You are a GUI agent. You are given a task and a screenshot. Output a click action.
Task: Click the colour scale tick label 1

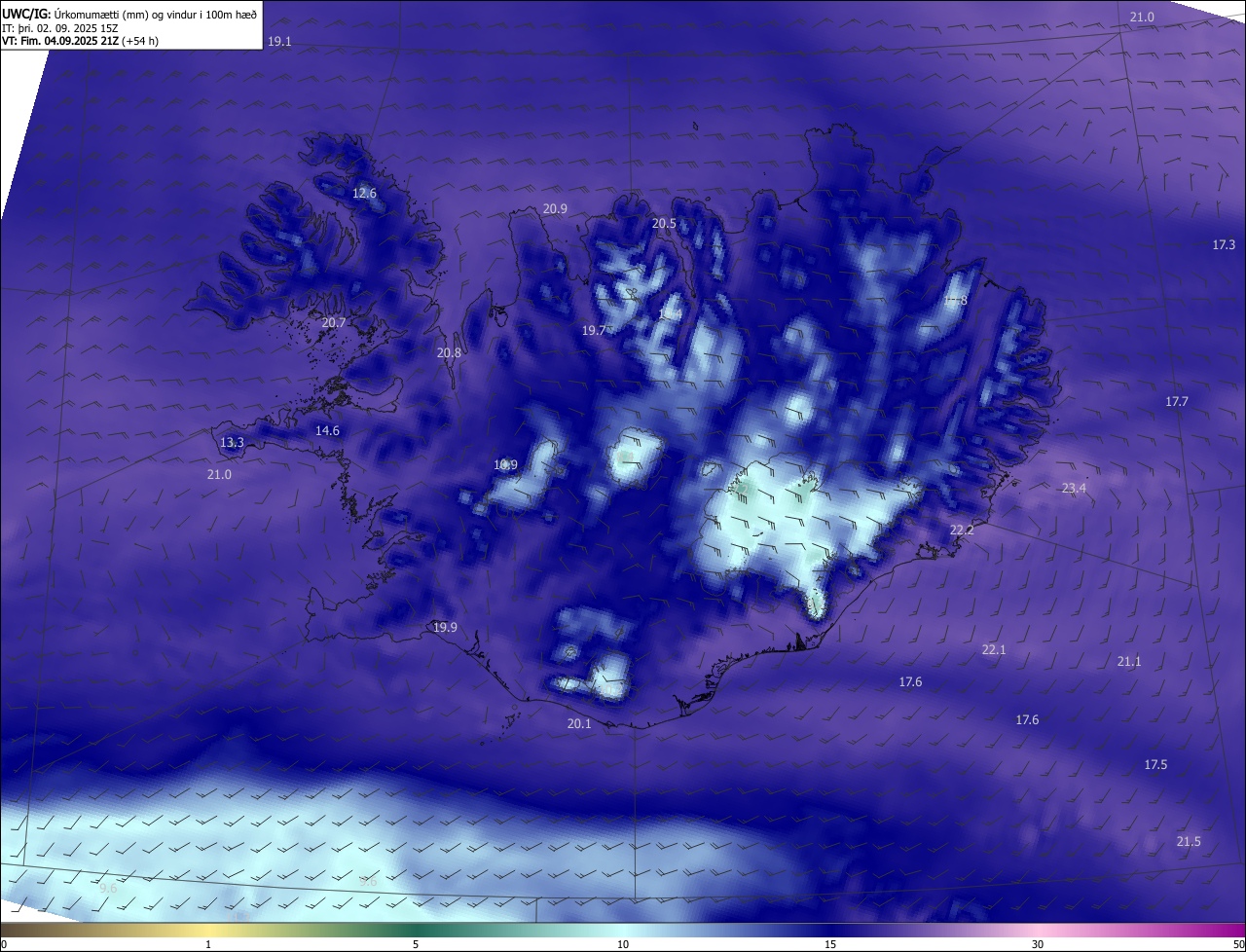point(208,945)
